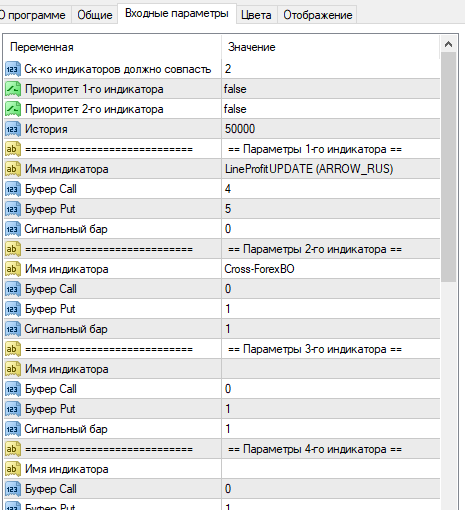Screen dimensions: 465x510
Task: Click the string icon of 4th indicator Имя индикатора
Action: 13,469
